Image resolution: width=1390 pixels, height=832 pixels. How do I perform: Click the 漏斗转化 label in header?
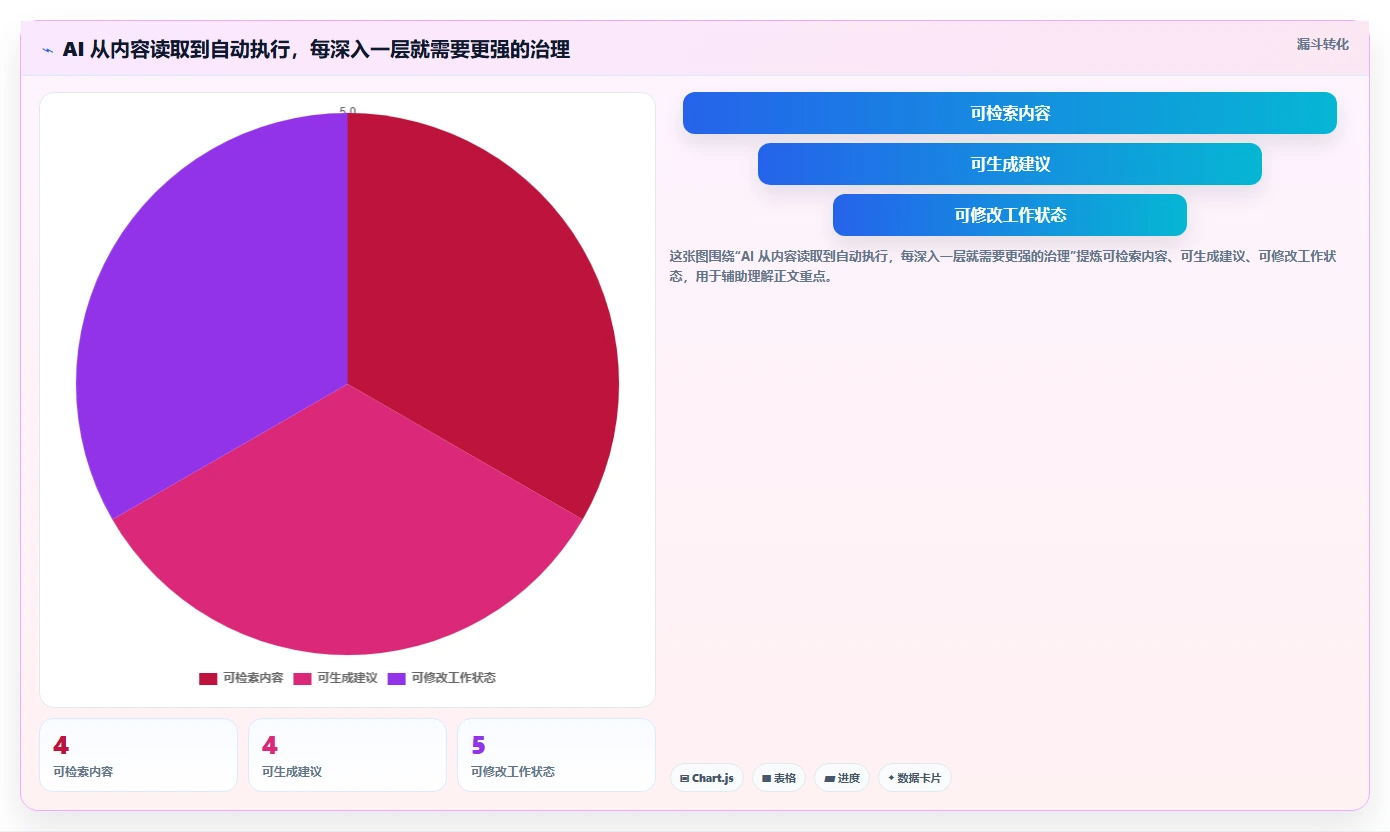1322,44
